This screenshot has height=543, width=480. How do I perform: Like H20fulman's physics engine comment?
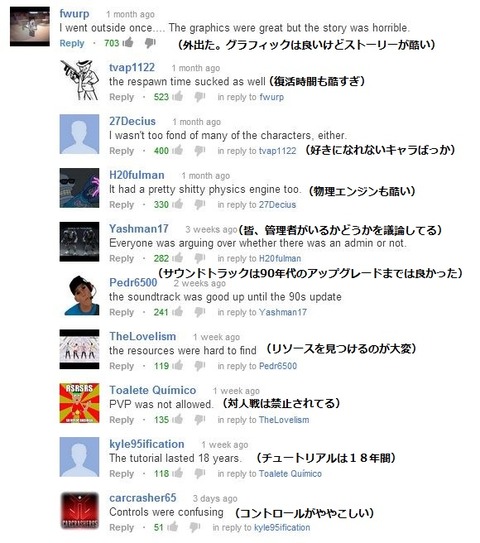177,204
